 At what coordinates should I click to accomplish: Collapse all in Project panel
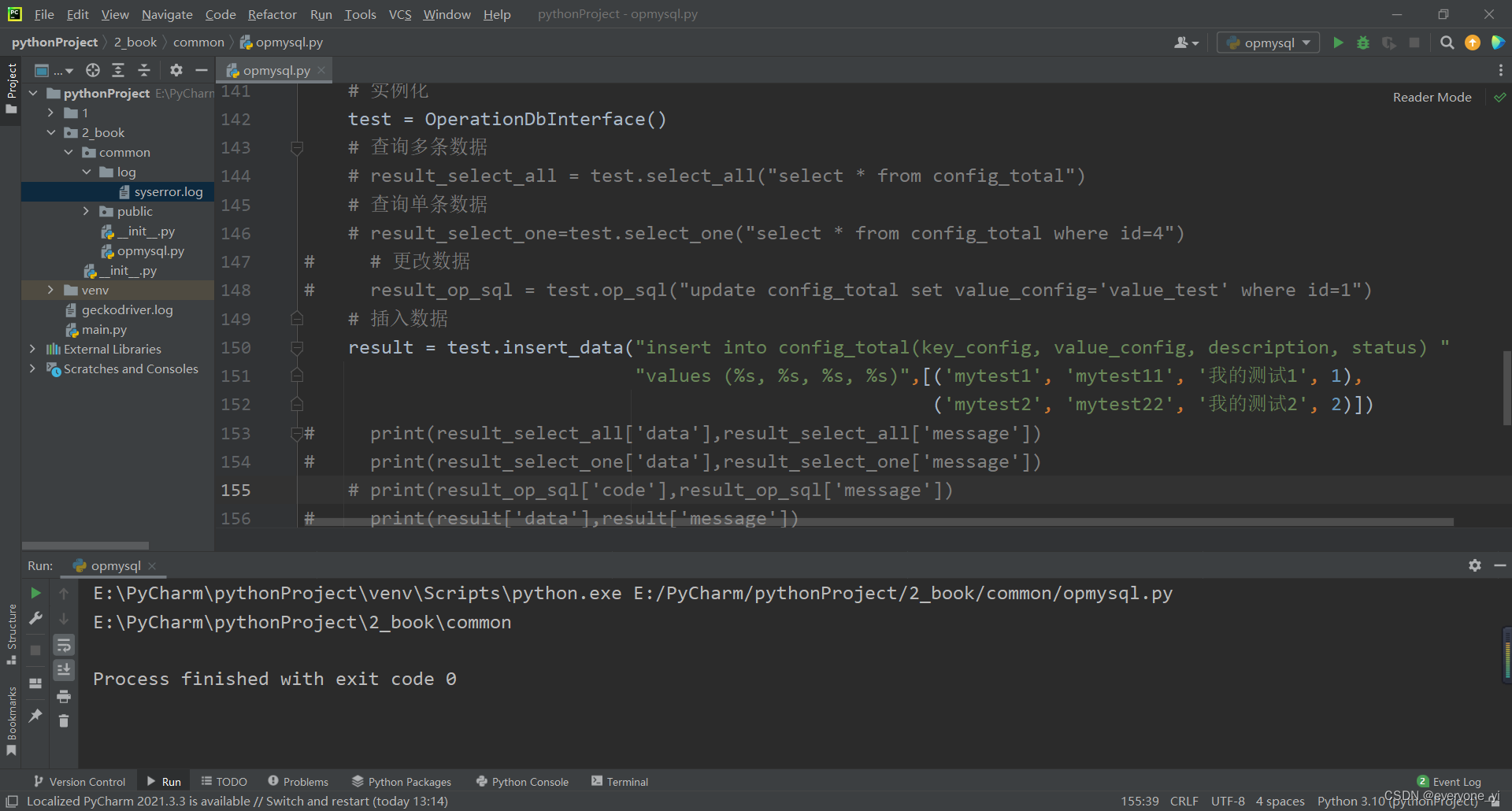[x=144, y=70]
